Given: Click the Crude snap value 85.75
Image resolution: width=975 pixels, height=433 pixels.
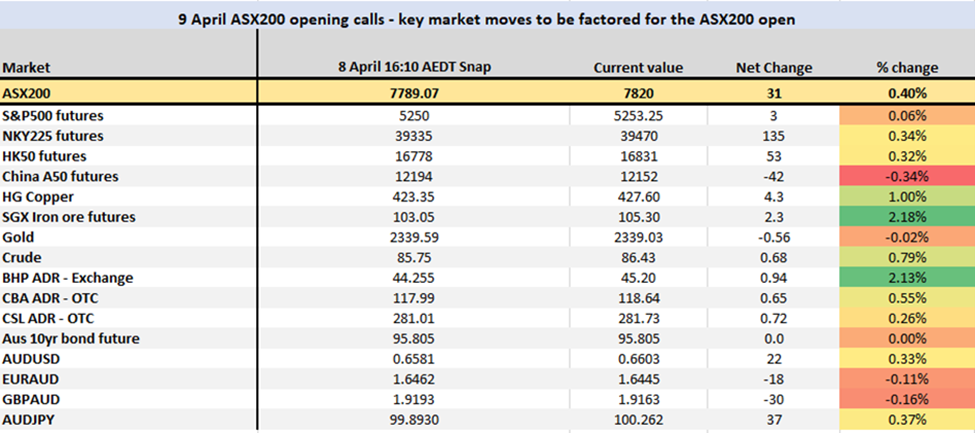Looking at the screenshot, I should (x=413, y=258).
